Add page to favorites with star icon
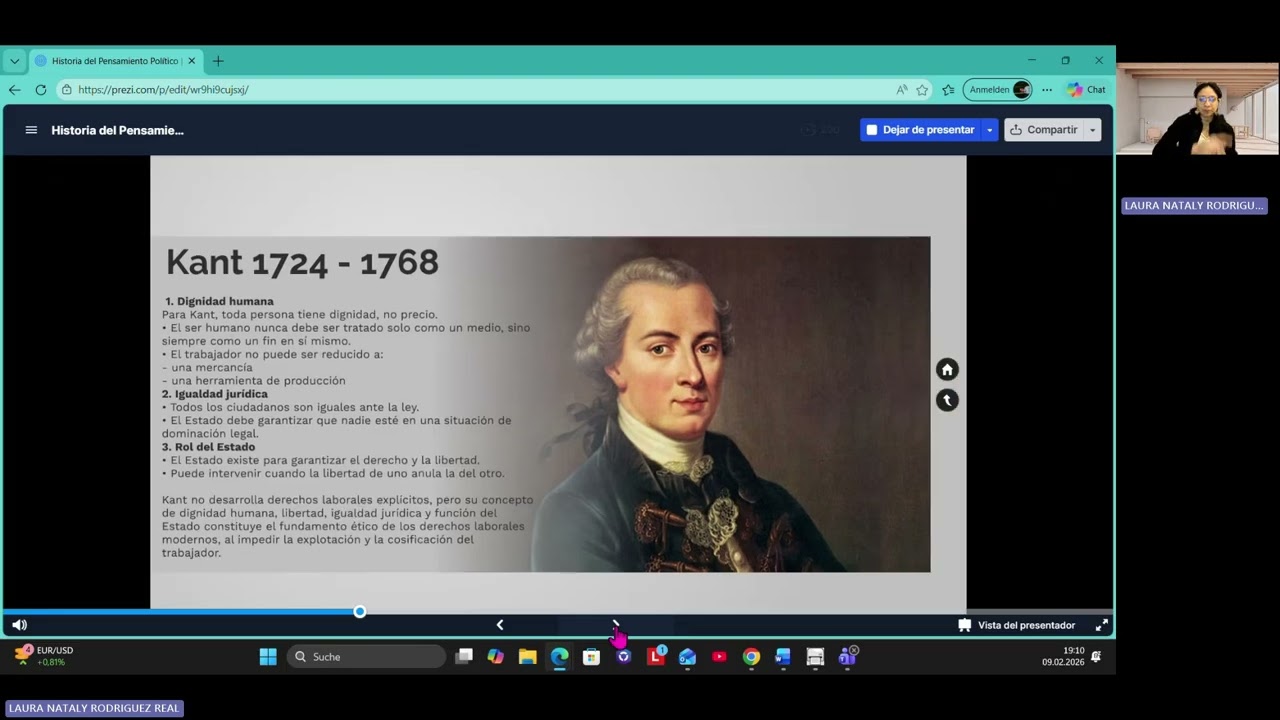This screenshot has width=1280, height=720. (922, 89)
